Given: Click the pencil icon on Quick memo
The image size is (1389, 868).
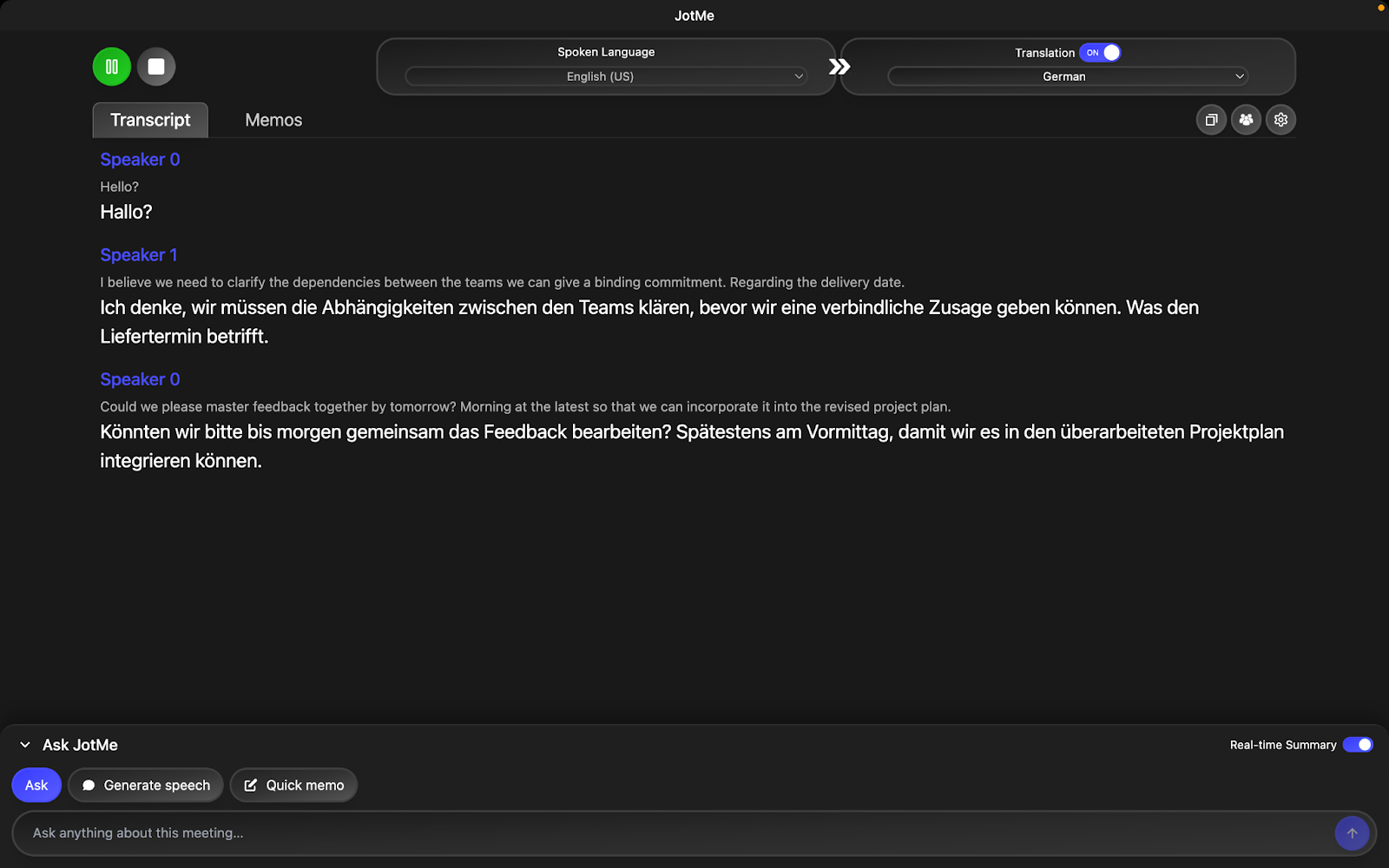Looking at the screenshot, I should pos(251,785).
